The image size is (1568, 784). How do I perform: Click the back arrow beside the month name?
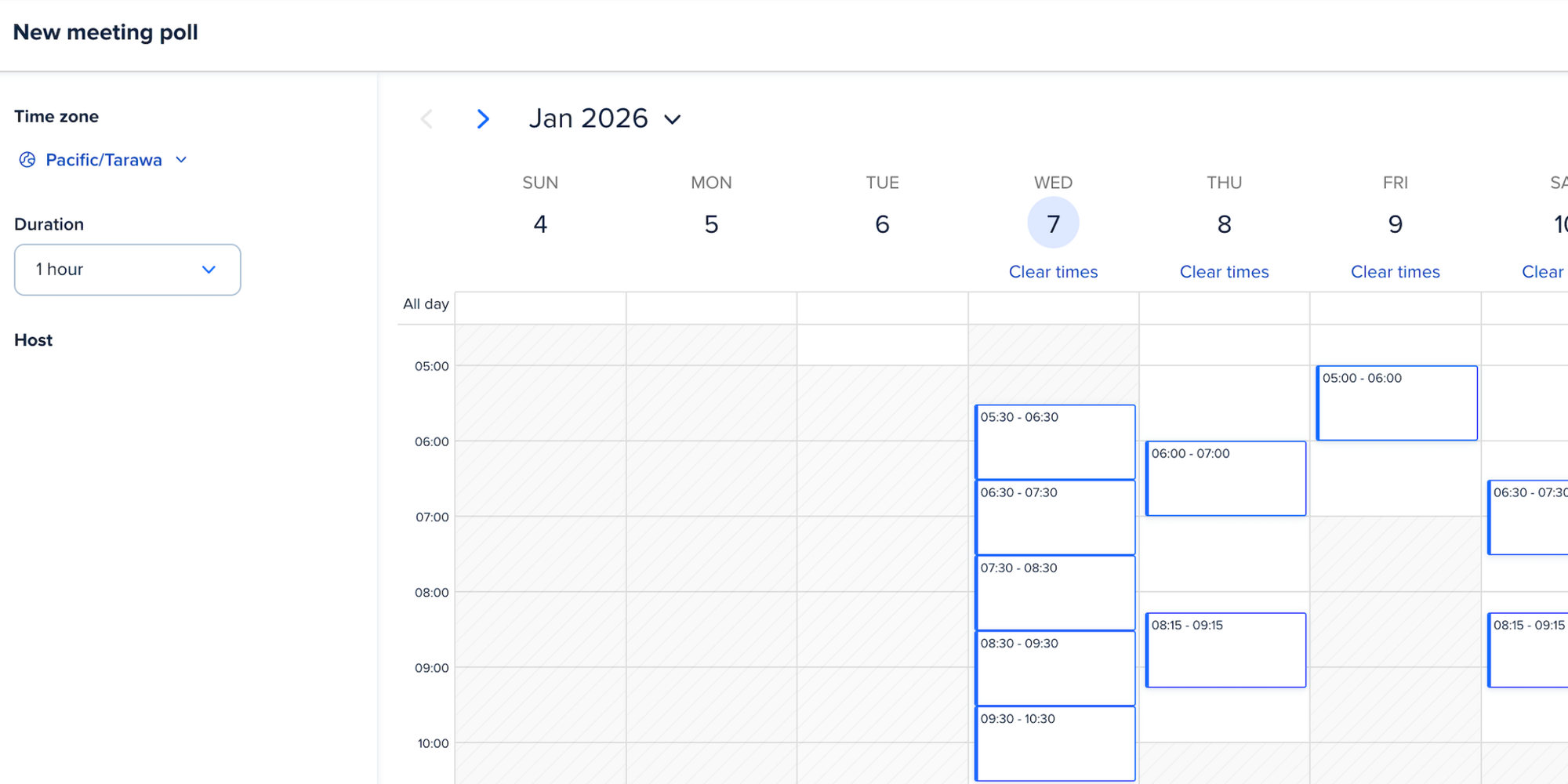click(426, 118)
